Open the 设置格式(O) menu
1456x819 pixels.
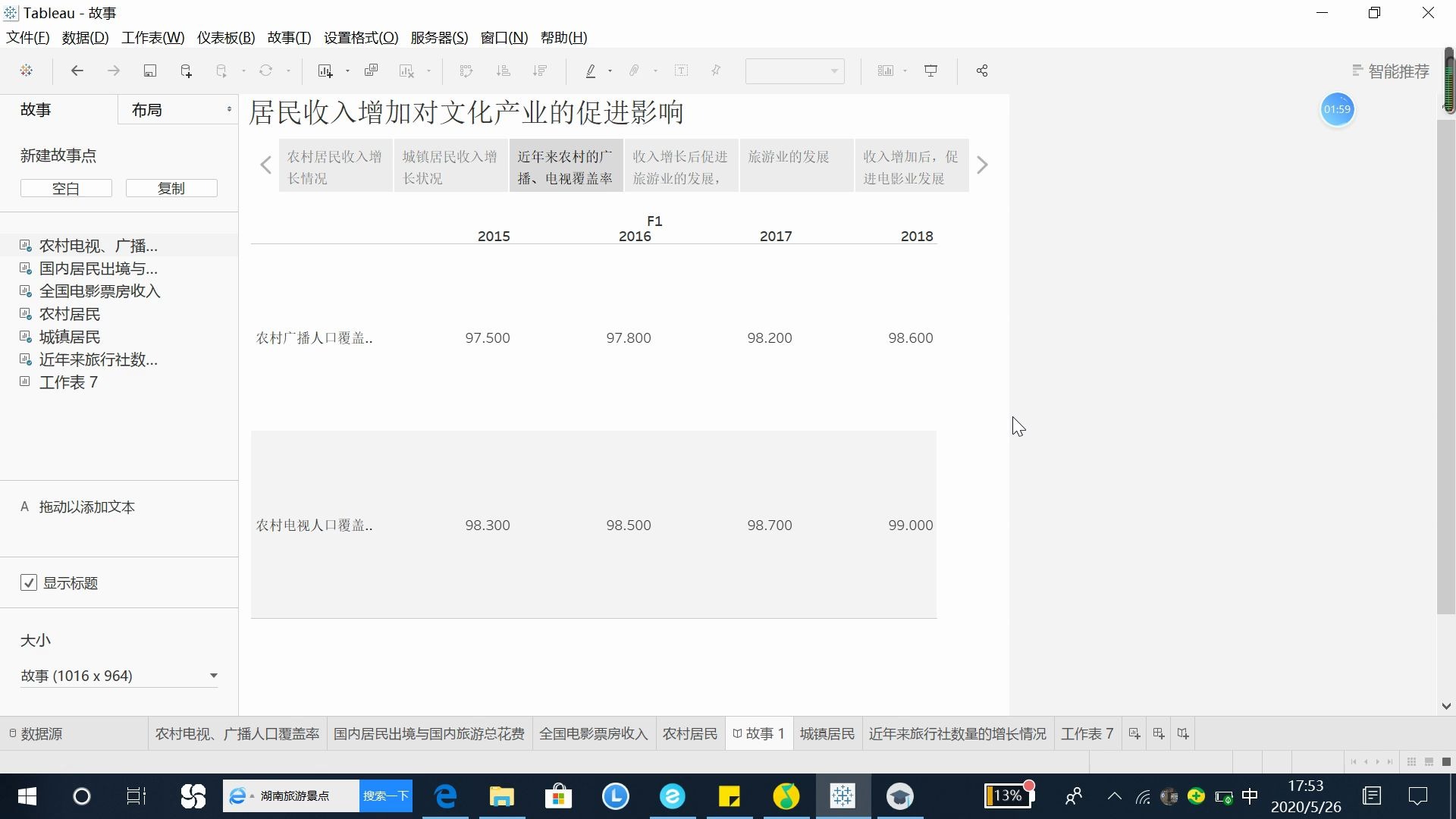coord(361,37)
